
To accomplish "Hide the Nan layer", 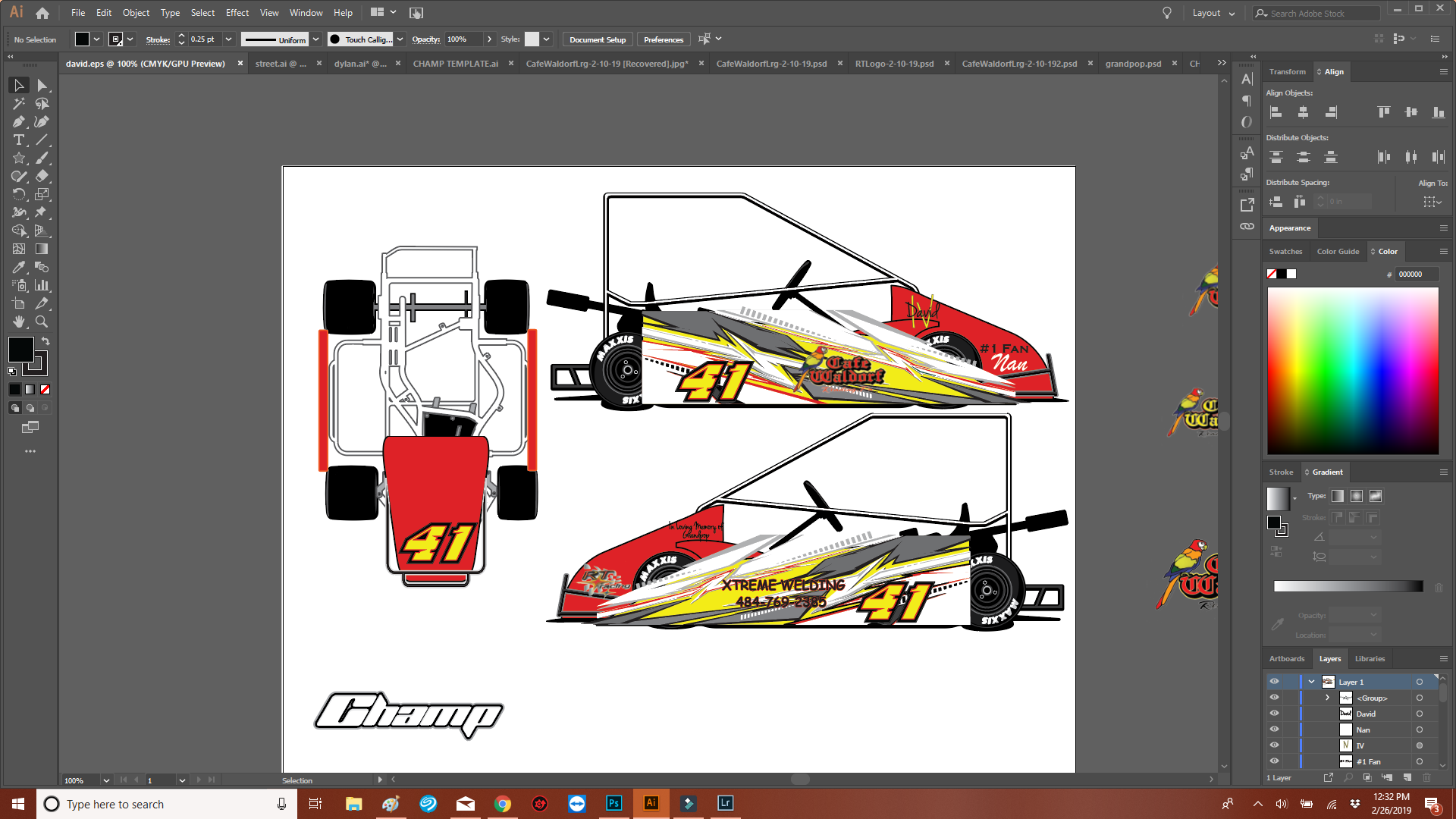I will [x=1274, y=730].
